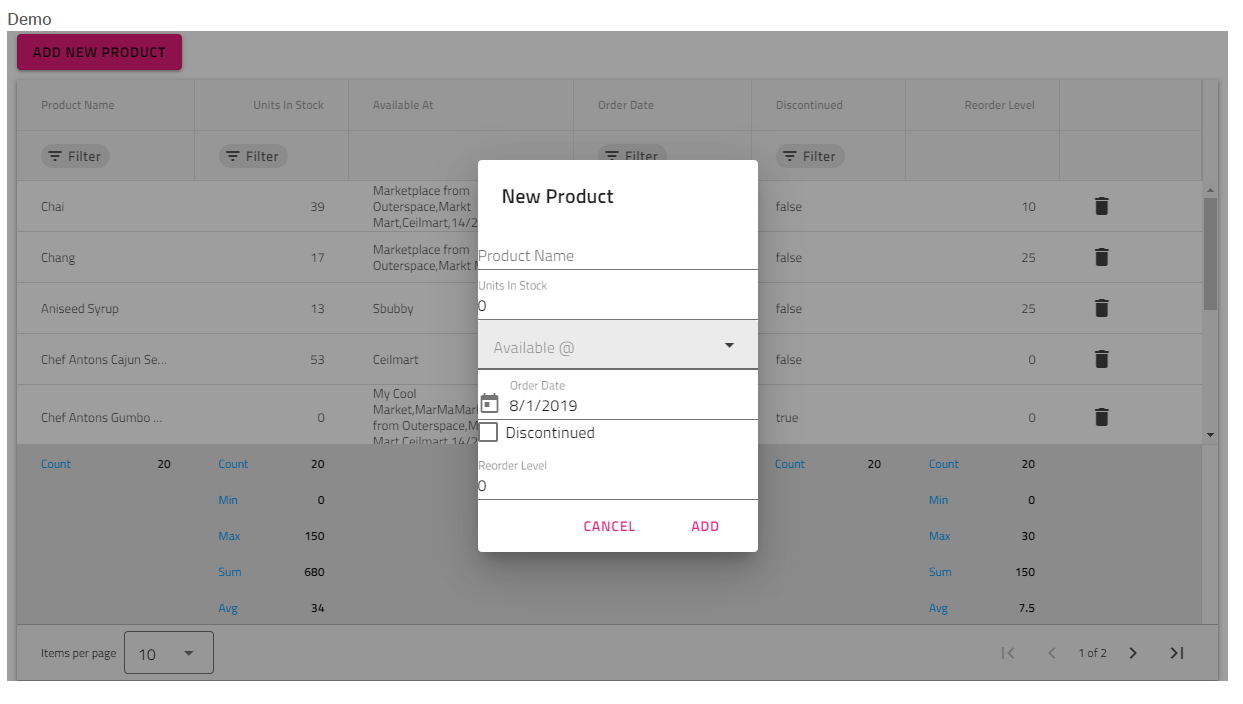The image size is (1243, 704).
Task: Delete the Chef Antons Gumbo row
Action: (1101, 417)
